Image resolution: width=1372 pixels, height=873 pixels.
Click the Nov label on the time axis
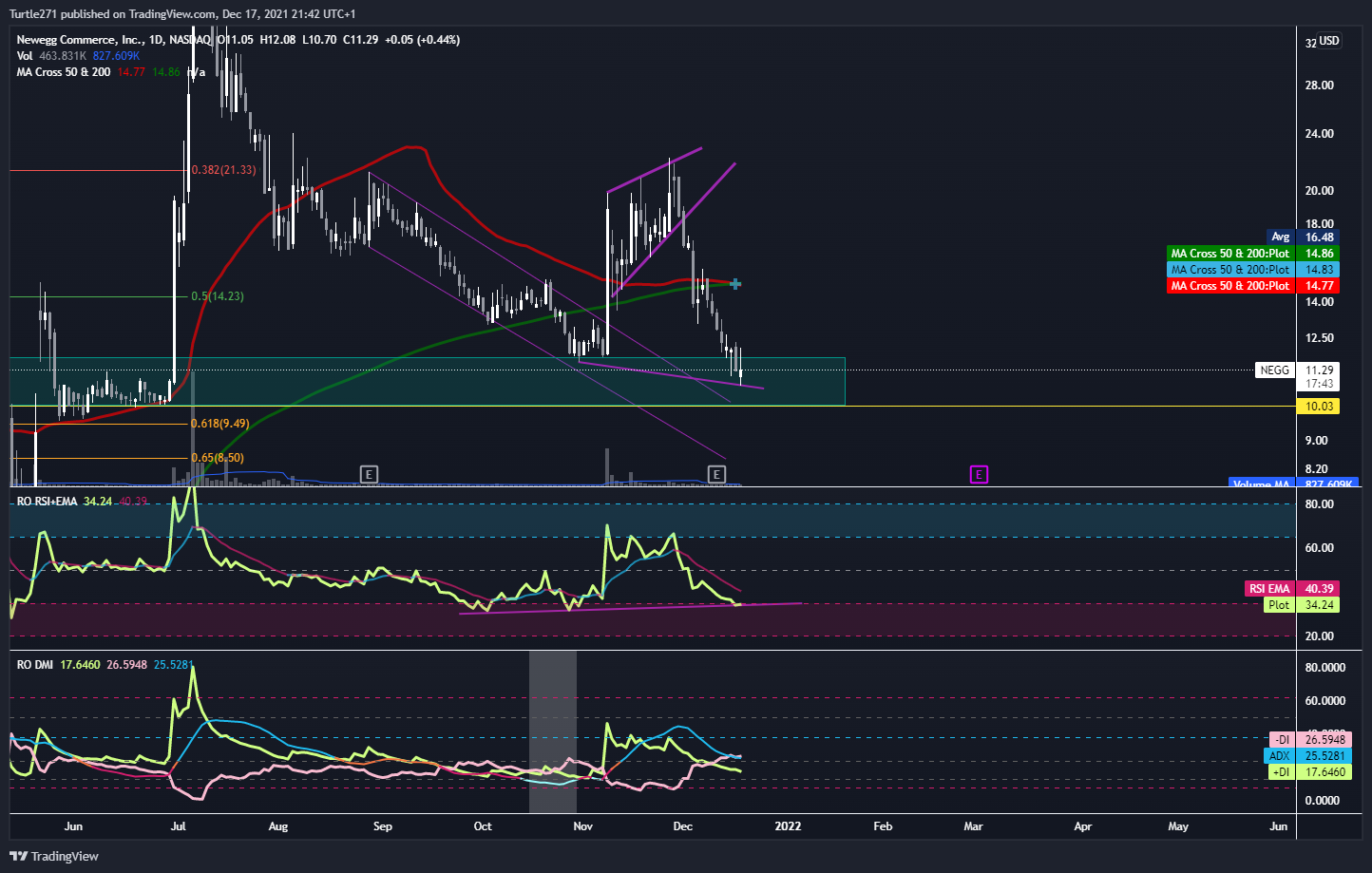[583, 826]
